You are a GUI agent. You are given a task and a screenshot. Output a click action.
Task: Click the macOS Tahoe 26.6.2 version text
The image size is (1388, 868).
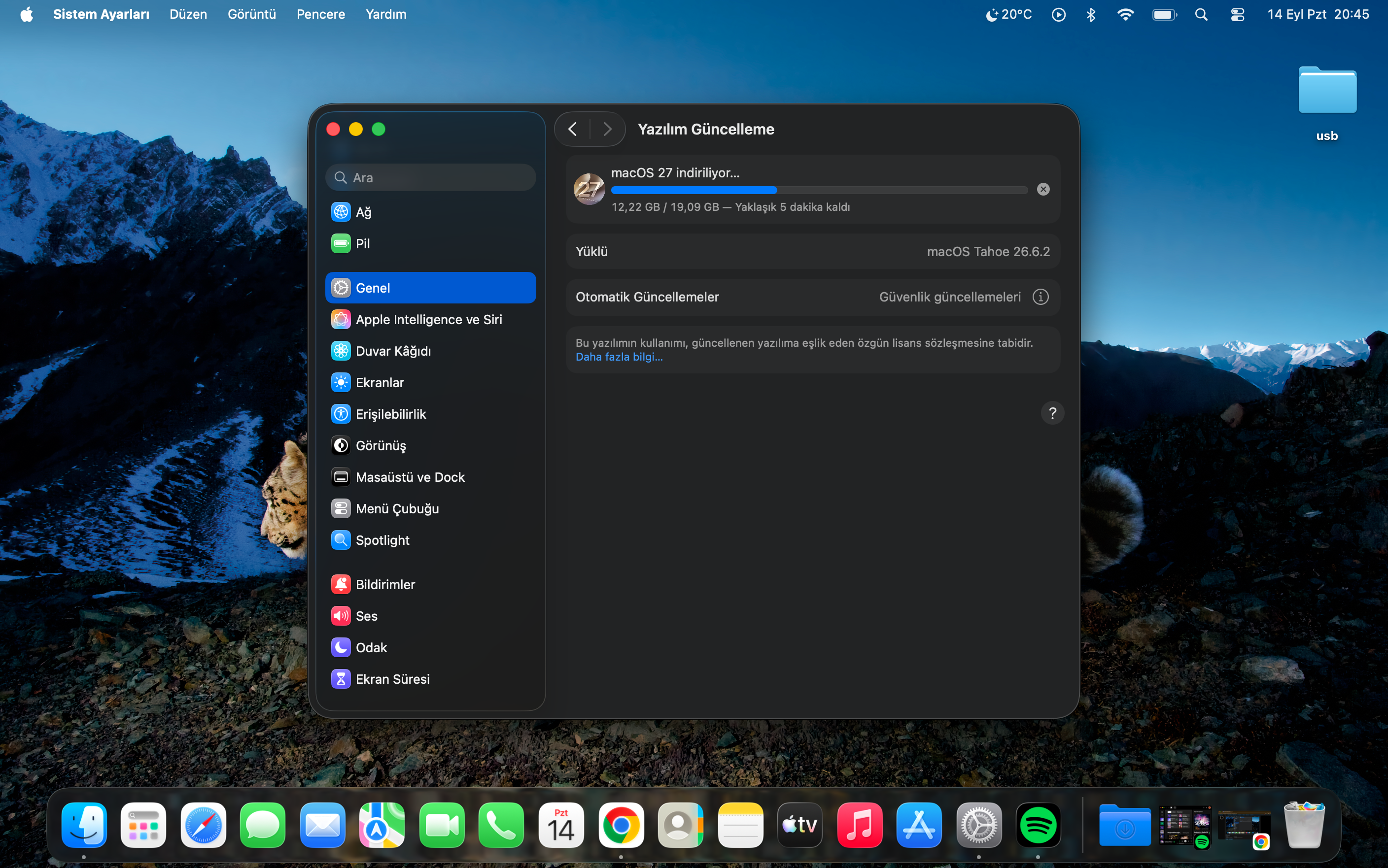(988, 251)
